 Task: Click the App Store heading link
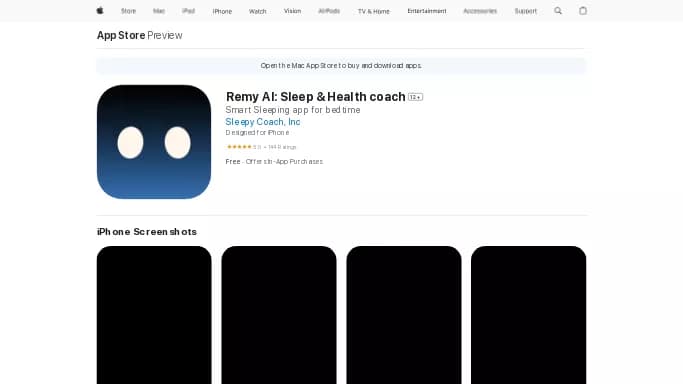click(121, 35)
